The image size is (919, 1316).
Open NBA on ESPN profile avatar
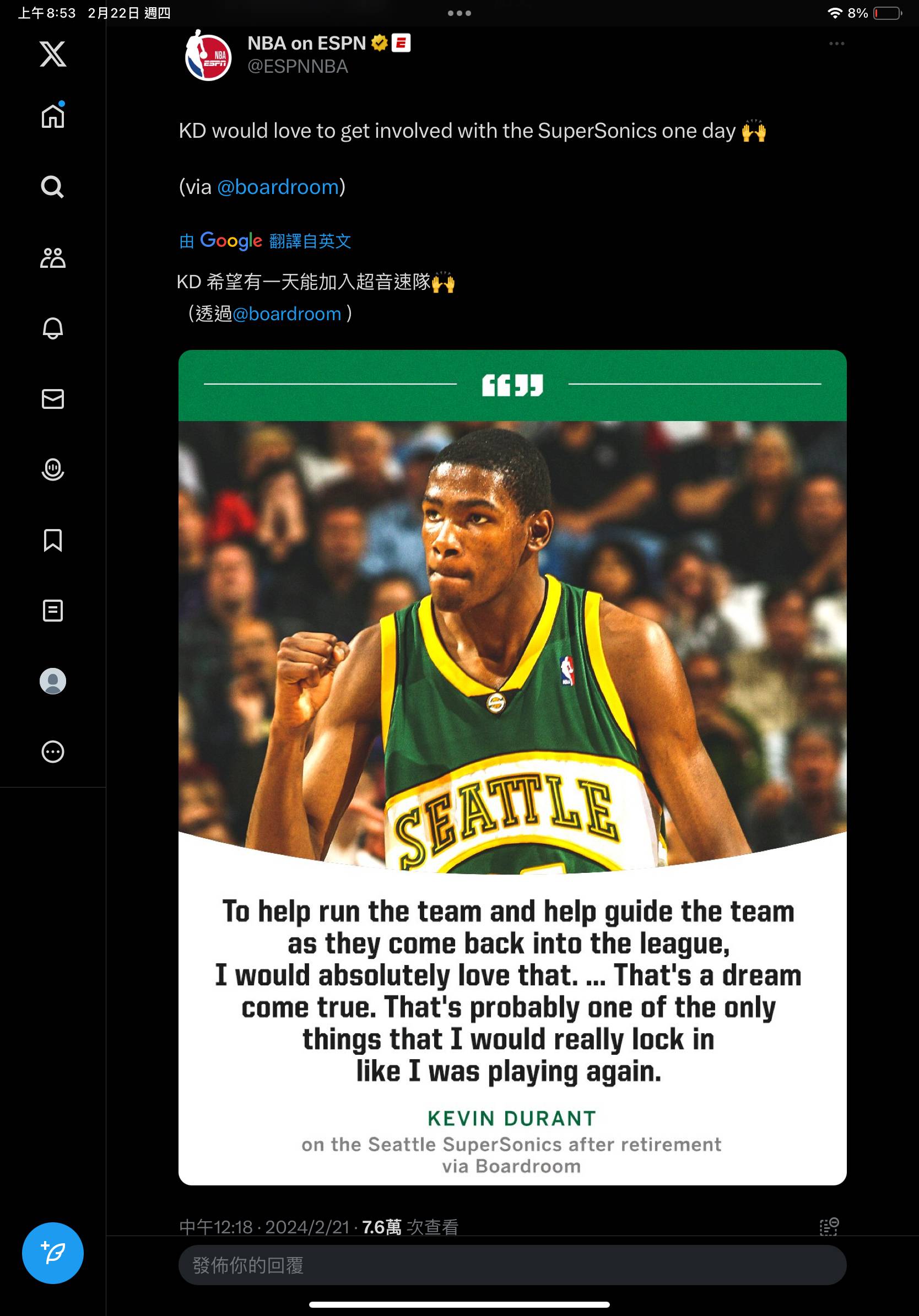(208, 56)
